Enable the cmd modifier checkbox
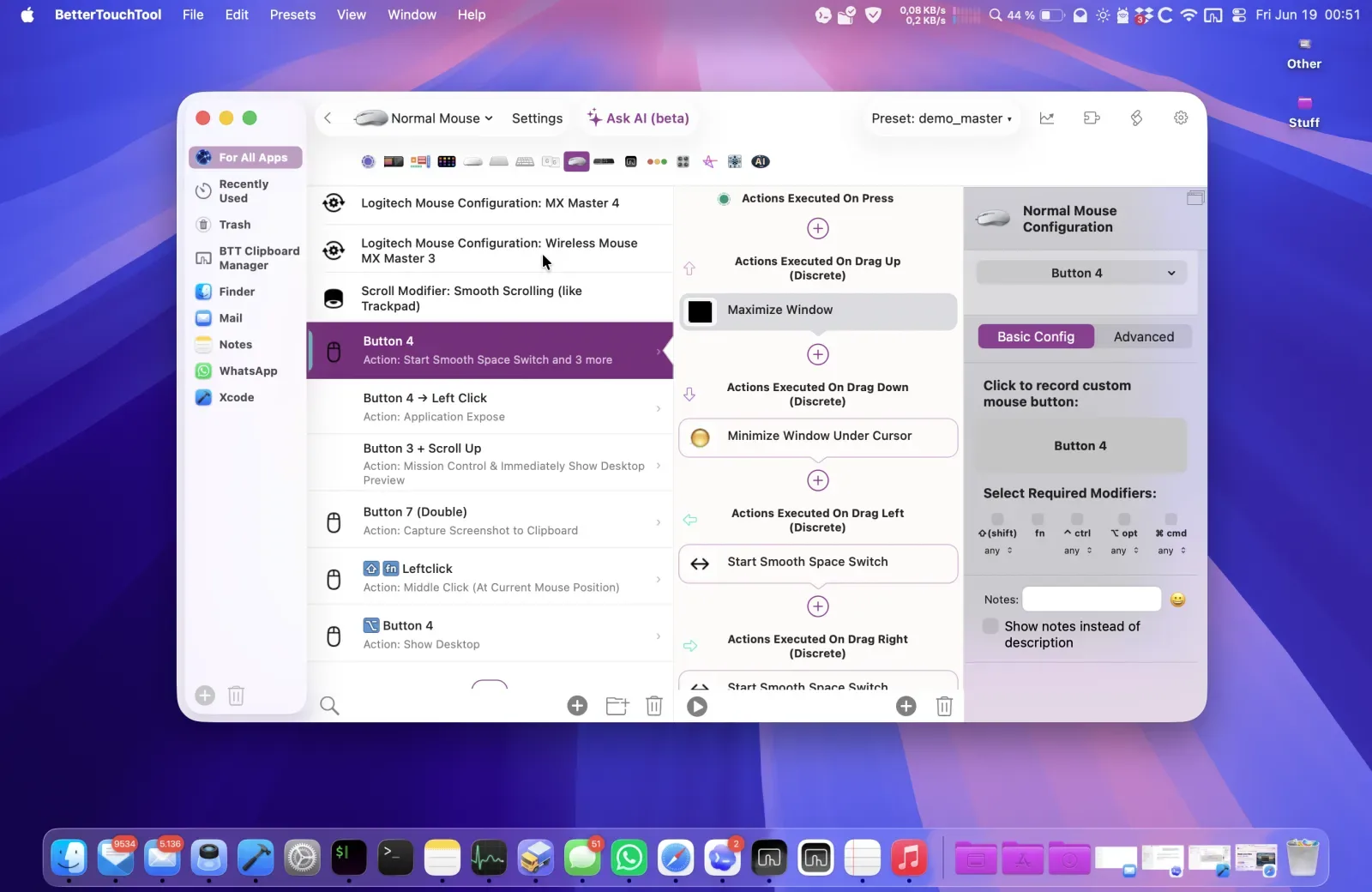Image resolution: width=1372 pixels, height=892 pixels. coord(1171,519)
